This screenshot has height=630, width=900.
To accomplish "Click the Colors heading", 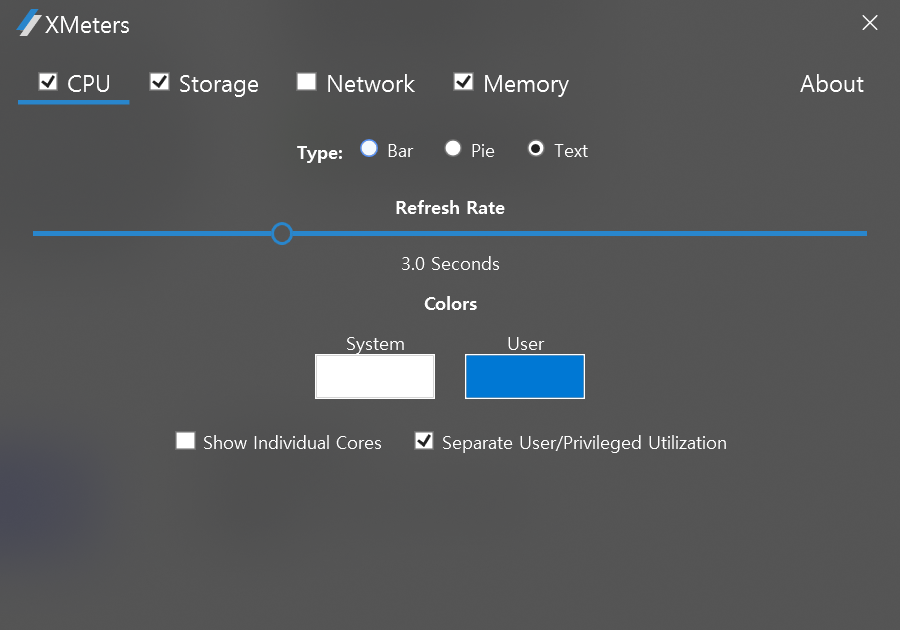I will 451,304.
